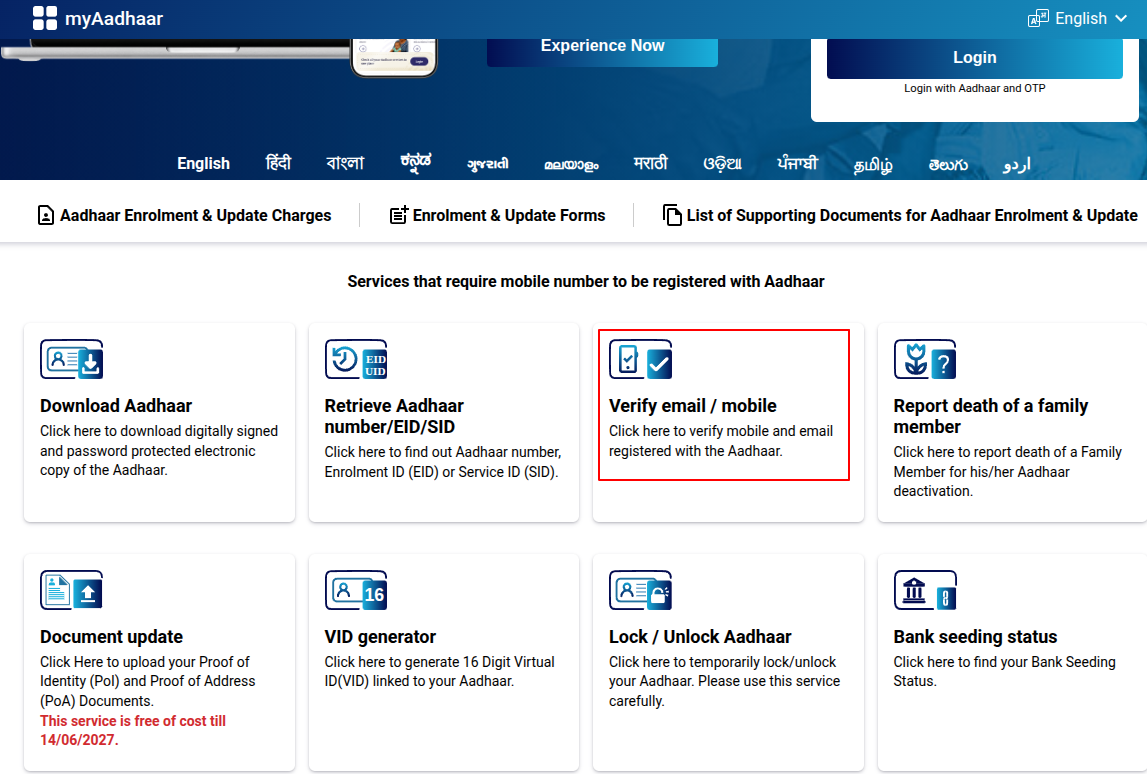Switch language to ਪੰਜਾਬੀ
Viewport: 1147px width, 774px height.
click(797, 162)
